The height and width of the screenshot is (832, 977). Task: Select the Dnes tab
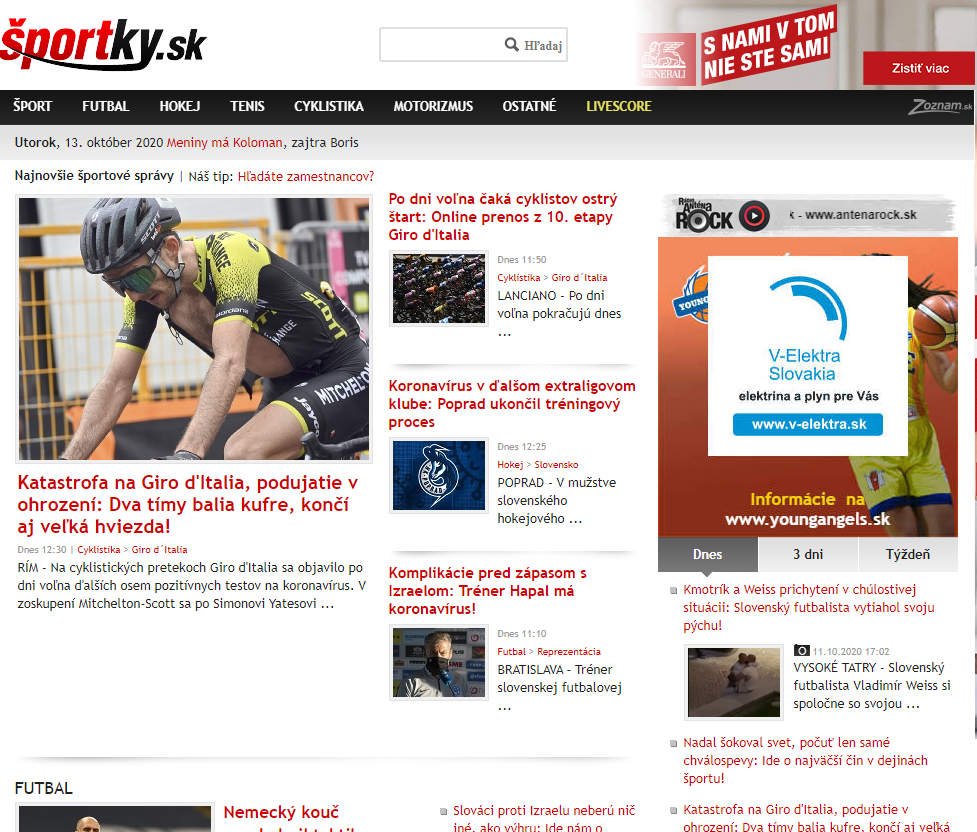(x=708, y=554)
